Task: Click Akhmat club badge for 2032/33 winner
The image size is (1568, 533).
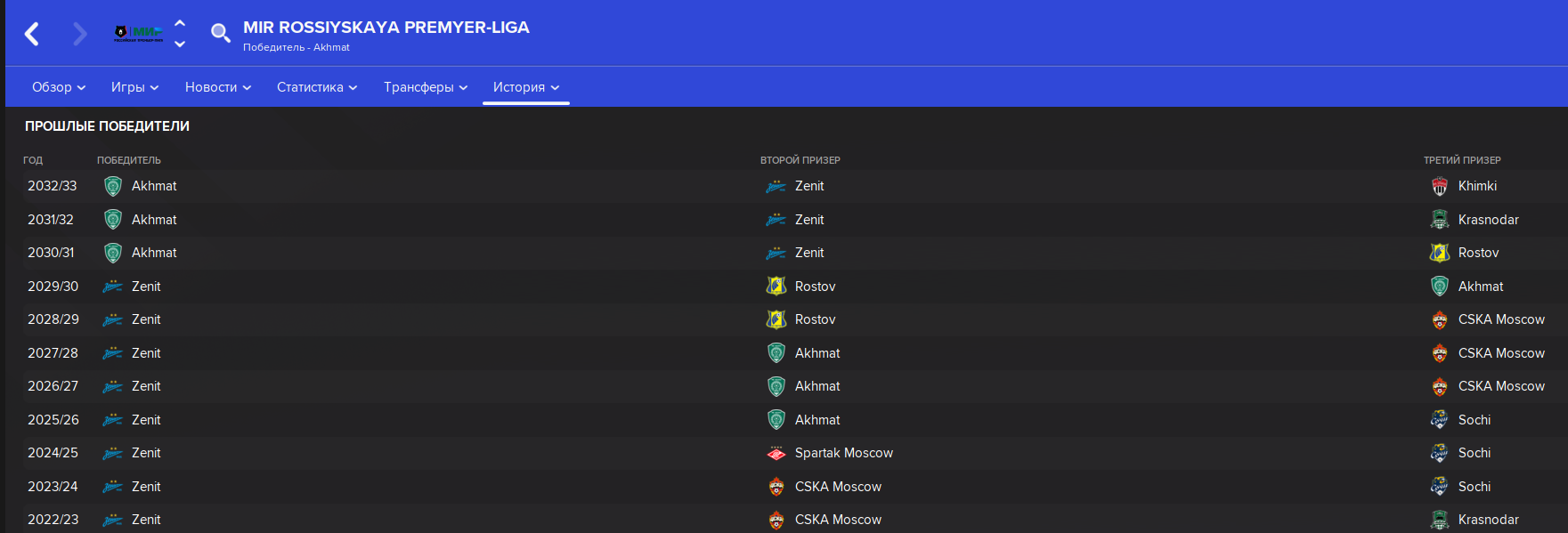Action: [113, 186]
